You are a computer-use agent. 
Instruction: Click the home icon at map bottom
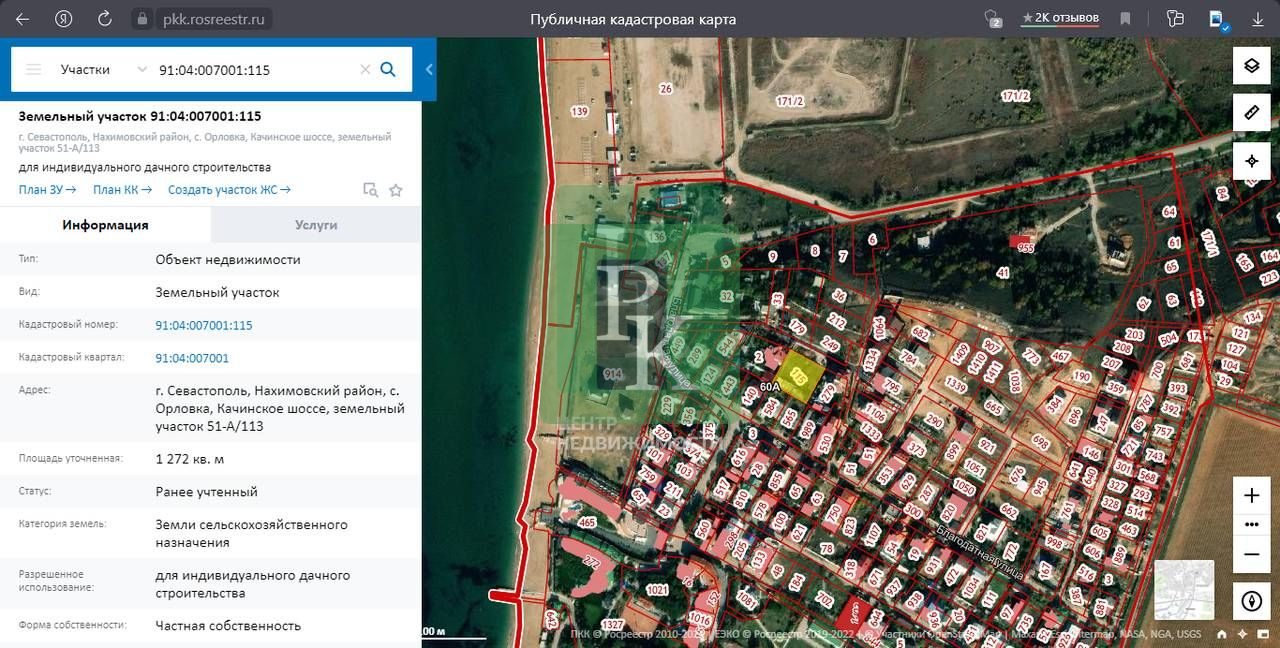(1222, 634)
